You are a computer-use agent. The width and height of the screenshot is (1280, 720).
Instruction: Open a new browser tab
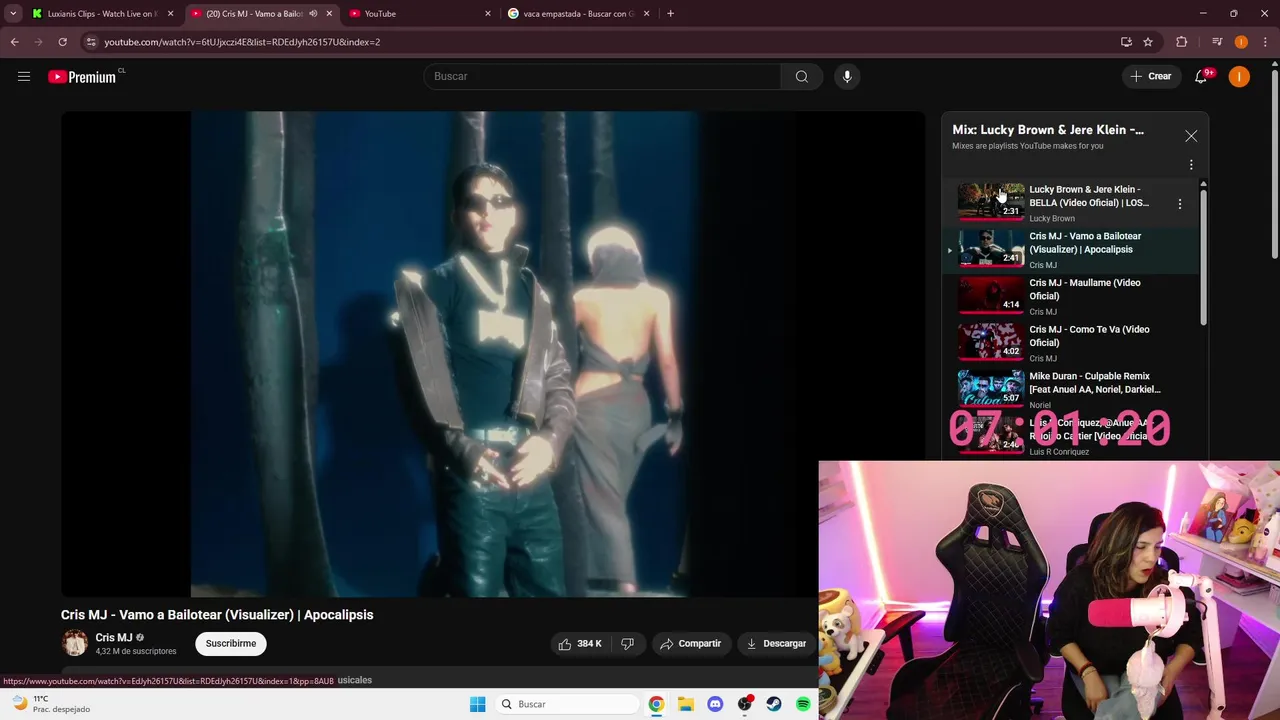point(670,14)
